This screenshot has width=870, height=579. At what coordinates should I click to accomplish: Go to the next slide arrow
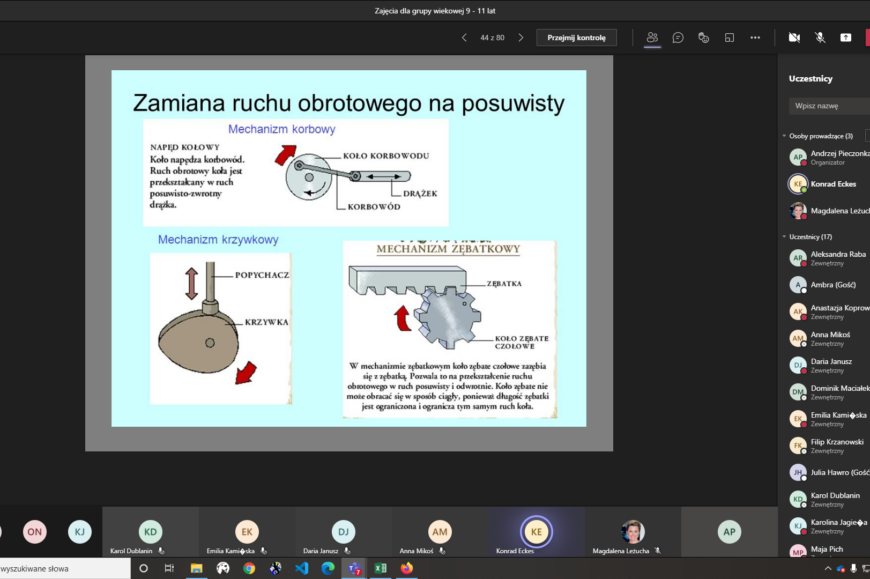(520, 38)
